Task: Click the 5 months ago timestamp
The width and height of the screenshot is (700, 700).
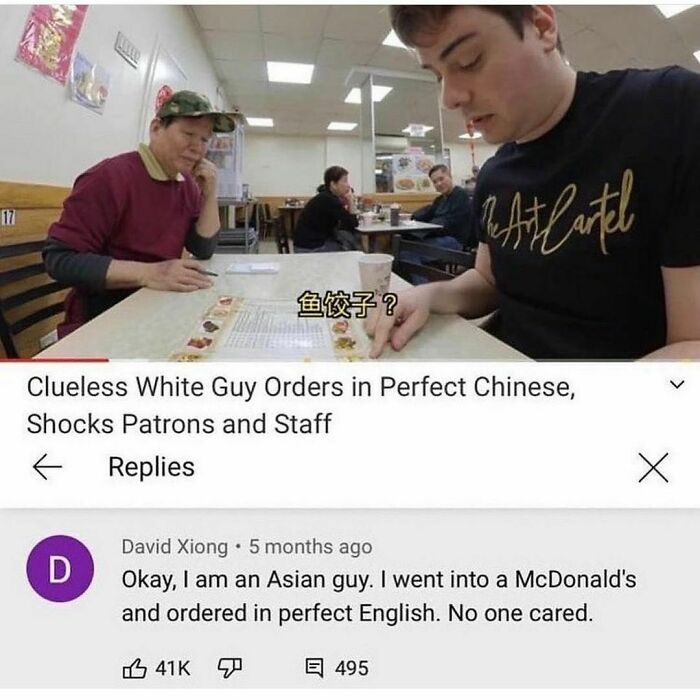Action: pyautogui.click(x=311, y=547)
